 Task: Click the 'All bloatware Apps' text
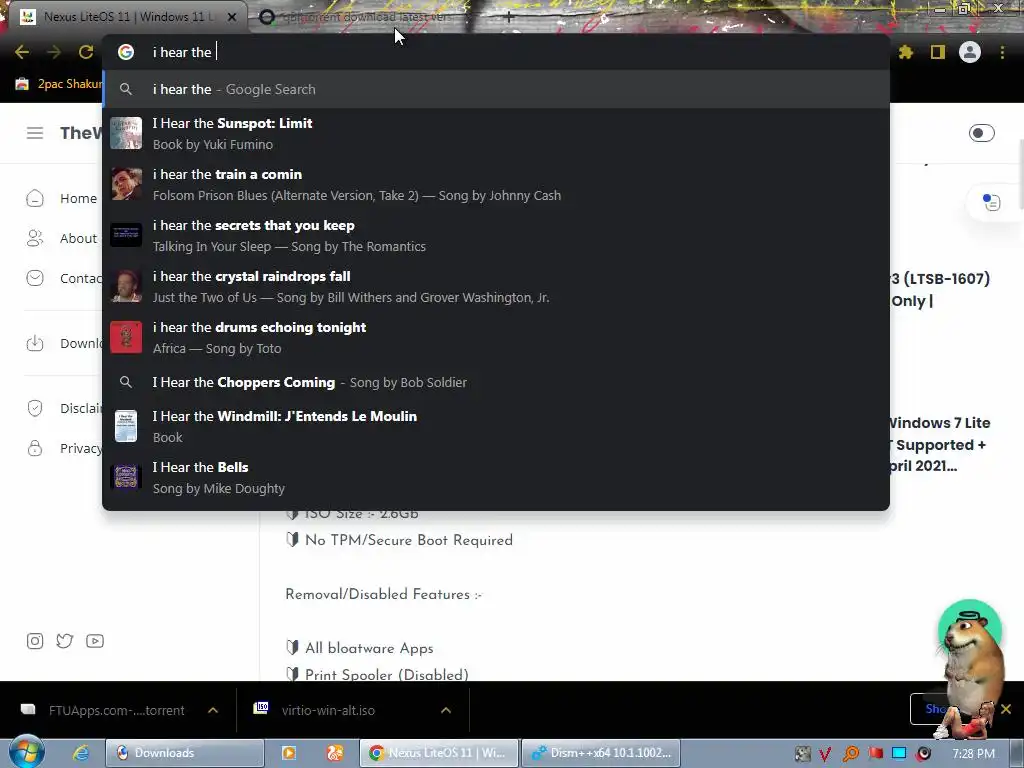[x=369, y=648]
